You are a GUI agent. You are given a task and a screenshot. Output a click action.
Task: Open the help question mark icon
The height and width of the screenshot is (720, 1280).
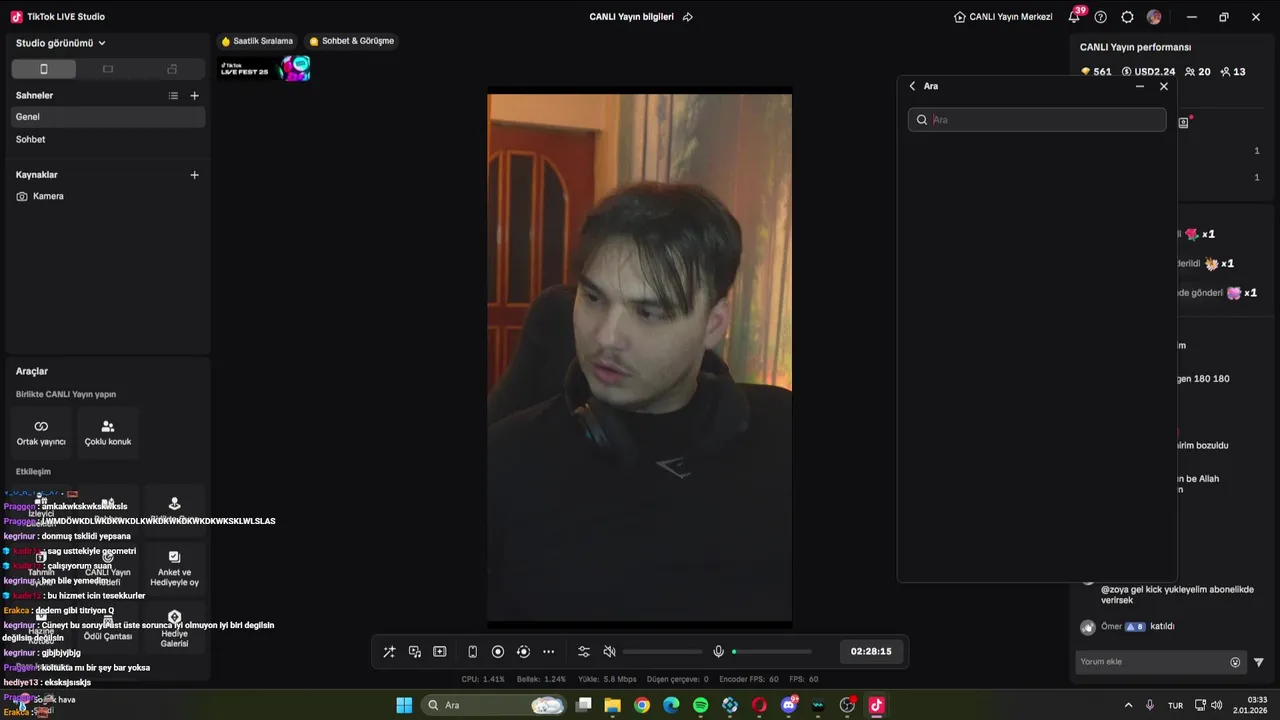coord(1101,17)
